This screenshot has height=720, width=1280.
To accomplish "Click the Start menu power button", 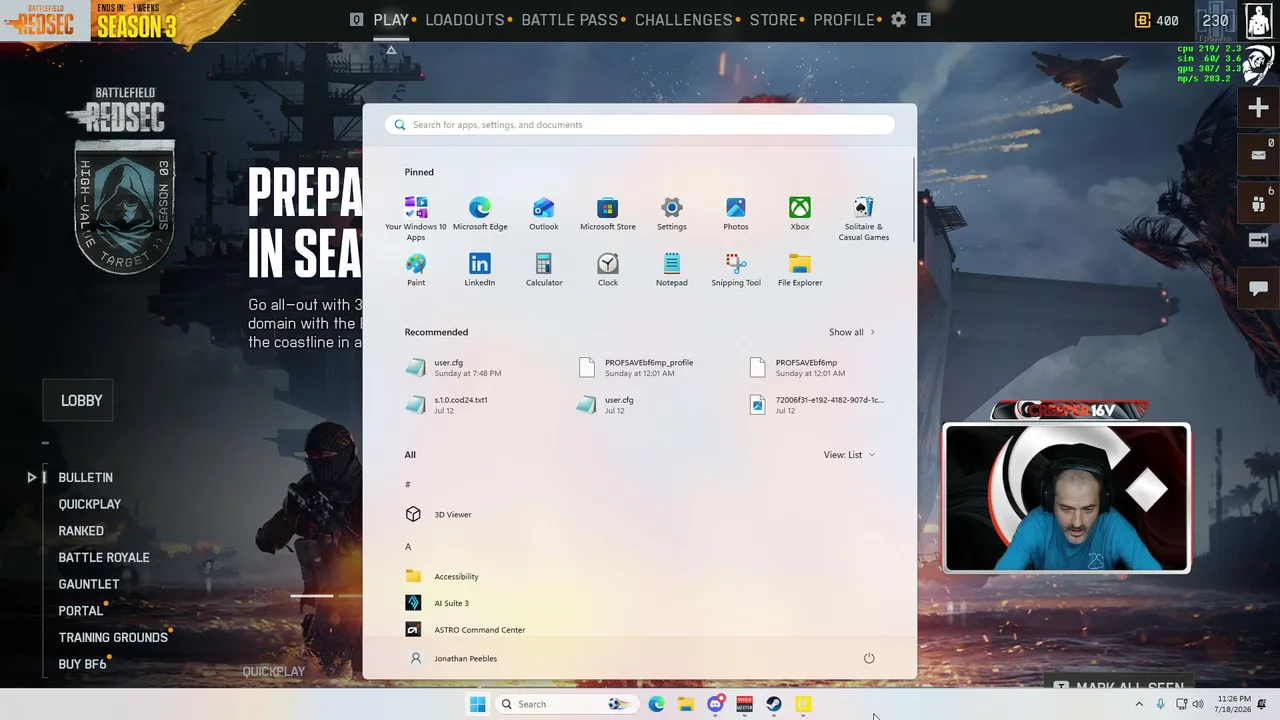I will coord(869,658).
